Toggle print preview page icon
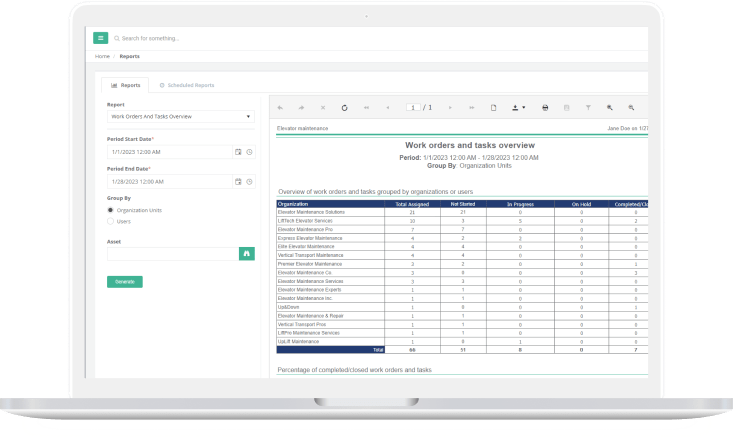This screenshot has height=438, width=733. (493, 107)
